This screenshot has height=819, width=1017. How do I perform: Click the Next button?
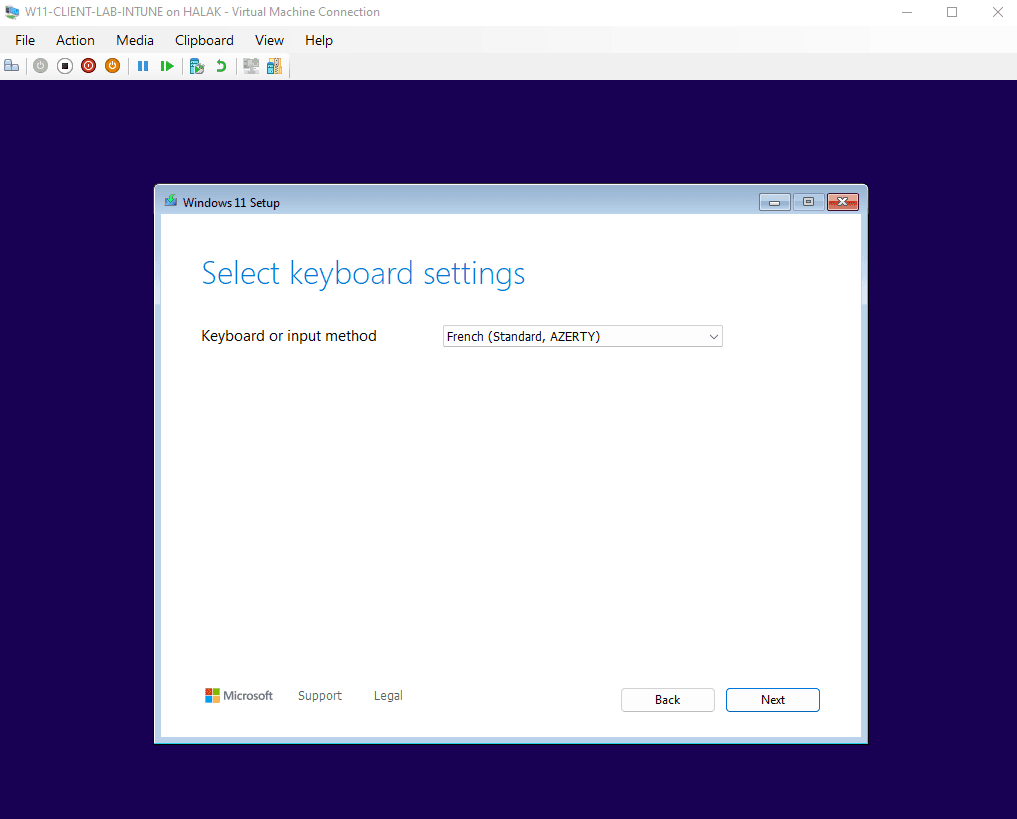pyautogui.click(x=772, y=699)
